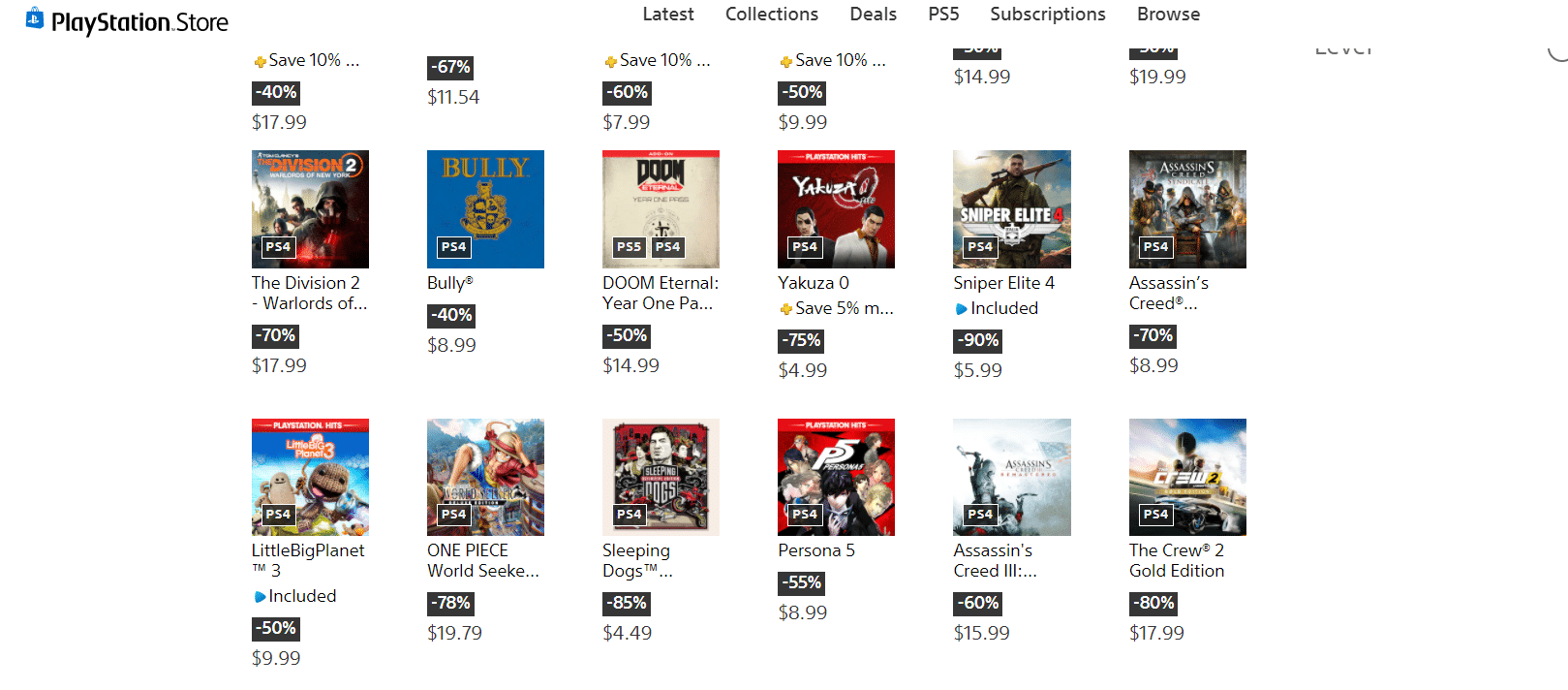Click the PS4 badge on Persona 5 cover
This screenshot has height=690, width=1568.
point(805,515)
